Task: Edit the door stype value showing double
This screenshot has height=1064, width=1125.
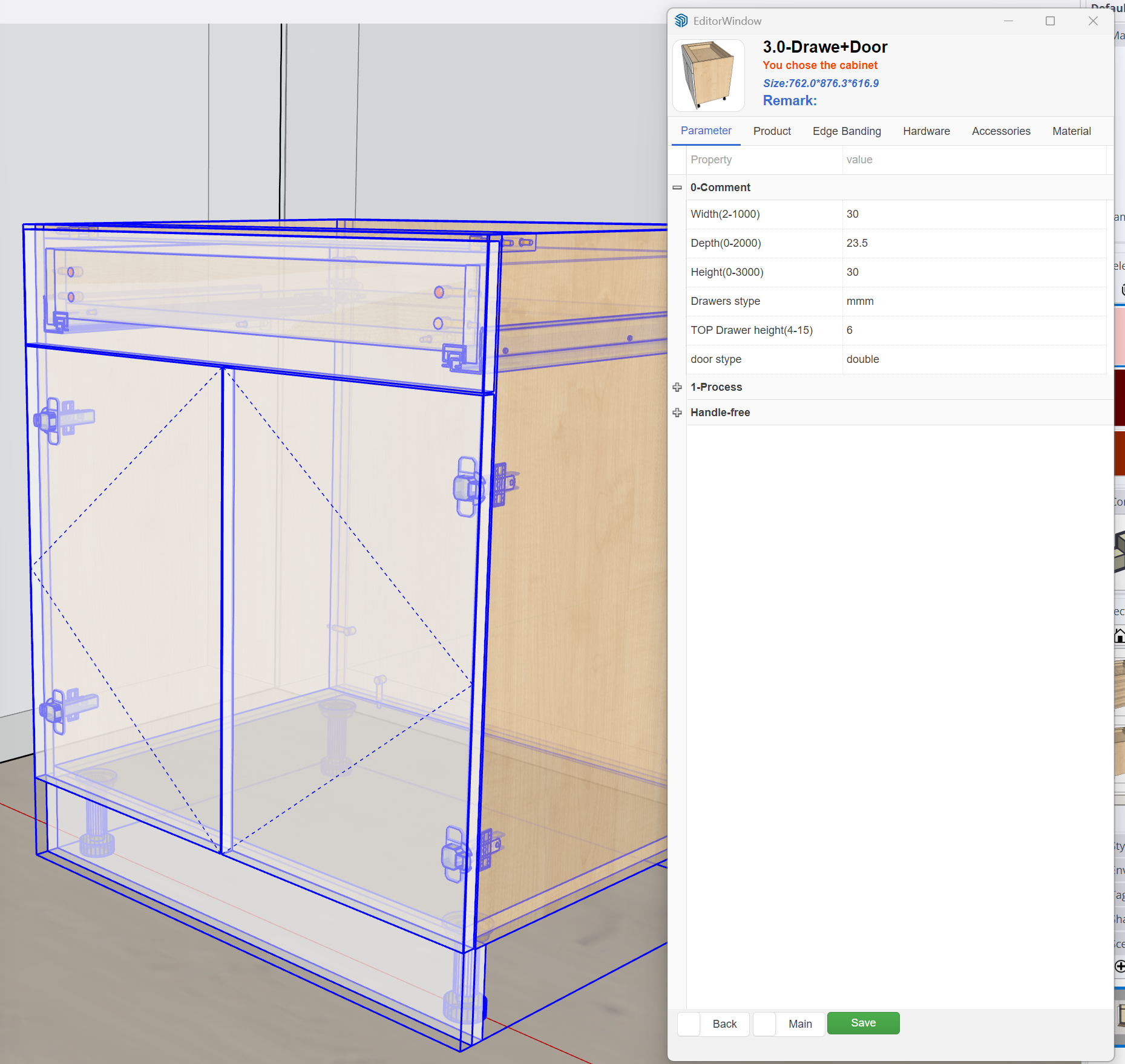Action: click(x=968, y=359)
